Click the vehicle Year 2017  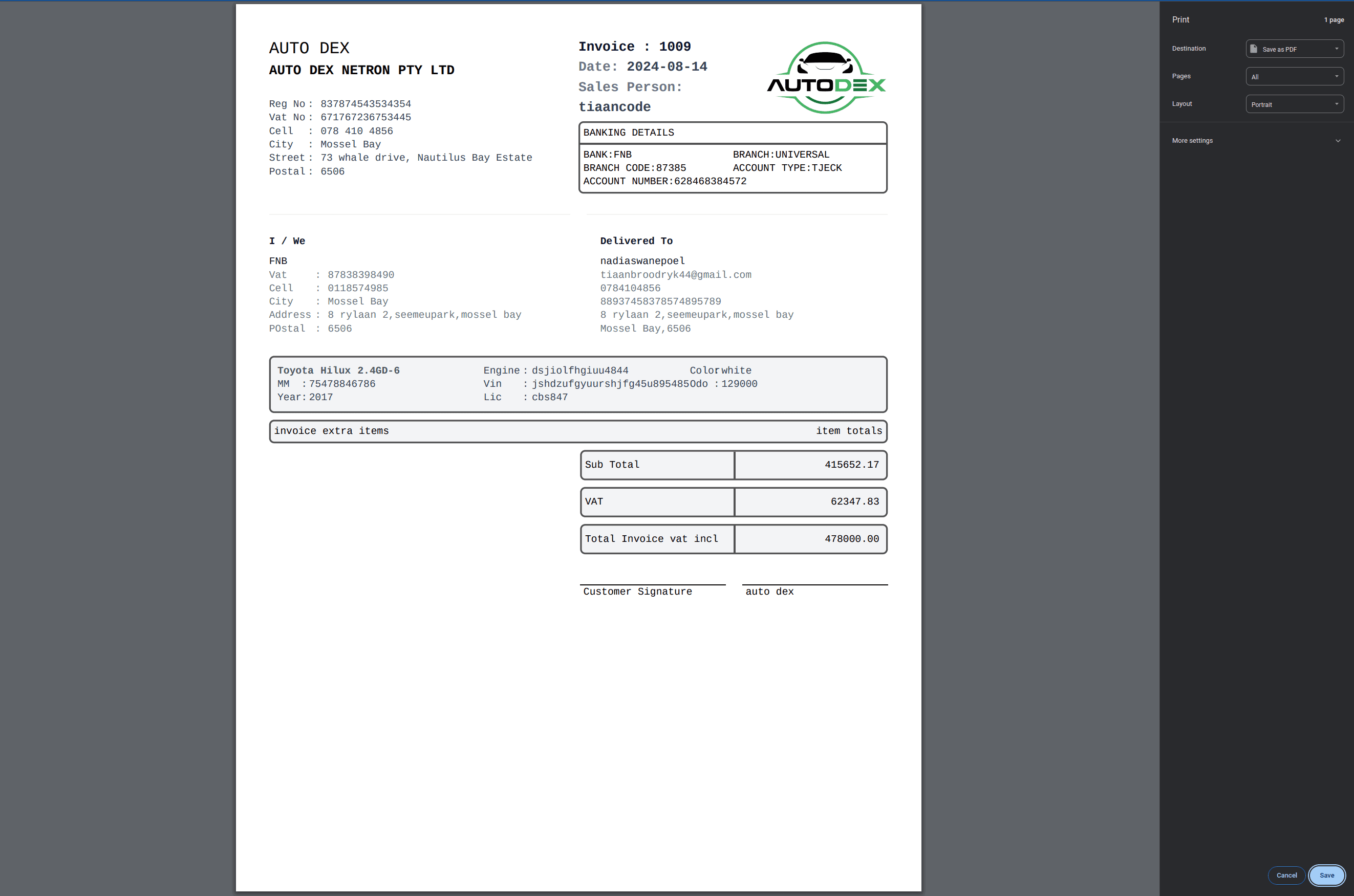(320, 397)
